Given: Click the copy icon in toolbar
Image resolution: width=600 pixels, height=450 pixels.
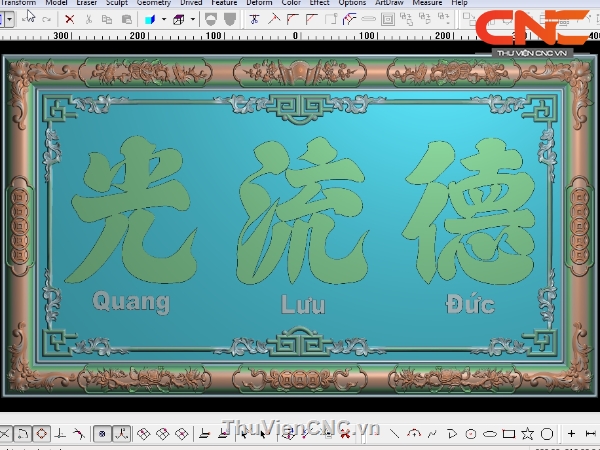Looking at the screenshot, I should pos(107,19).
